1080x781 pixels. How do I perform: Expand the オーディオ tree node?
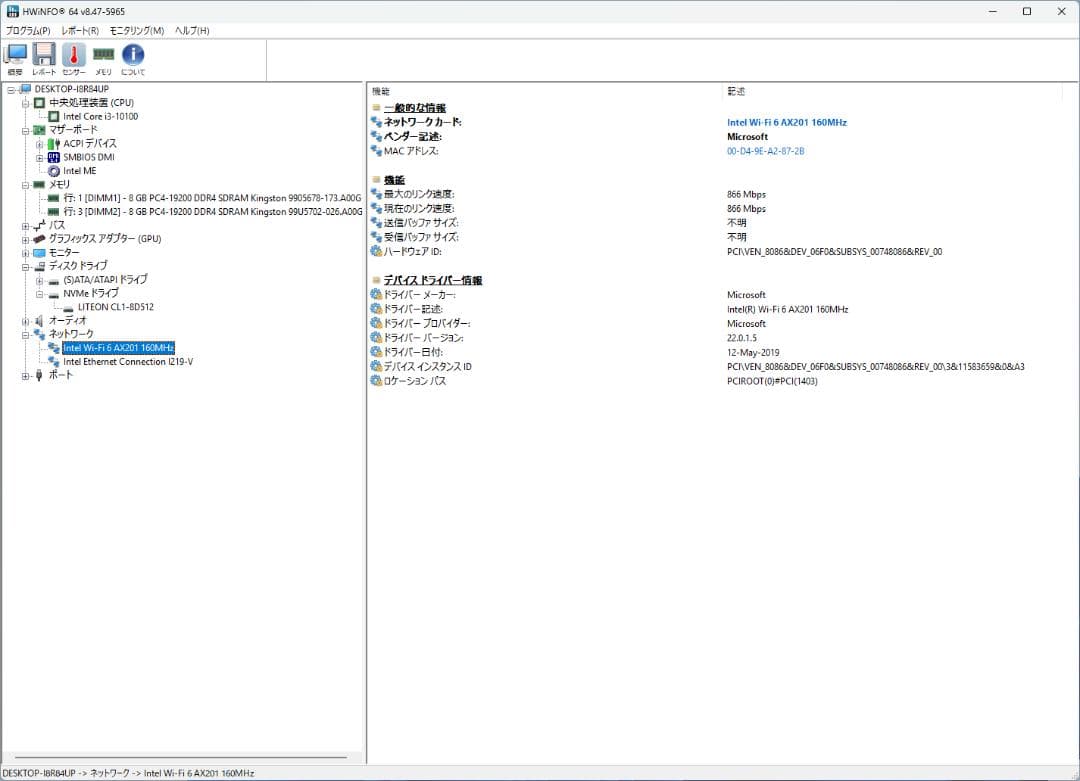pyautogui.click(x=25, y=321)
